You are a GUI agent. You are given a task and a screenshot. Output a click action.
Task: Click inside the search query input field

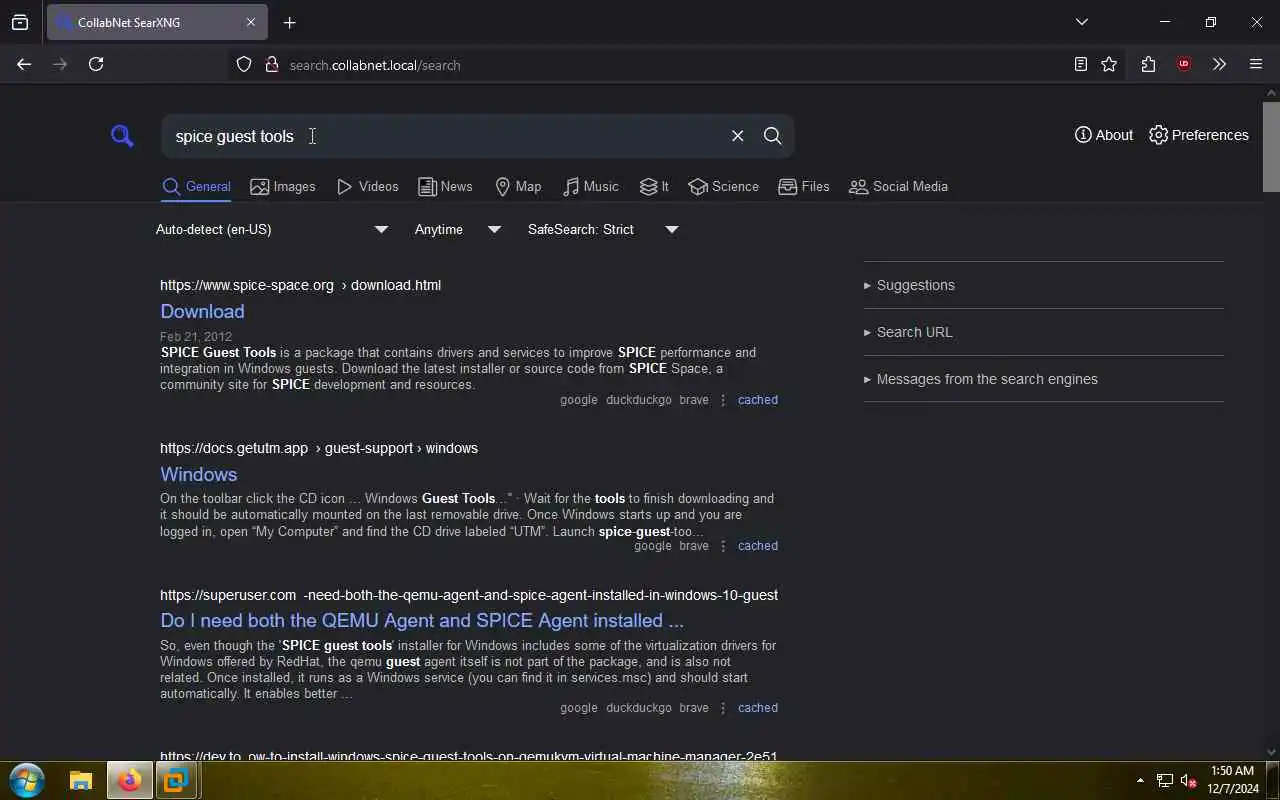(x=445, y=136)
